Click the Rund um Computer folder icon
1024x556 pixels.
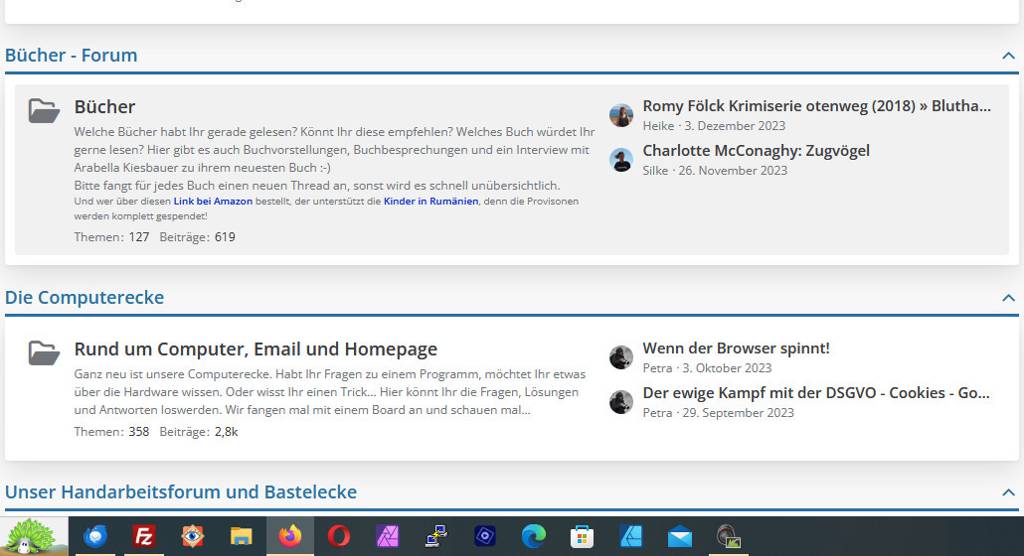click(x=44, y=352)
